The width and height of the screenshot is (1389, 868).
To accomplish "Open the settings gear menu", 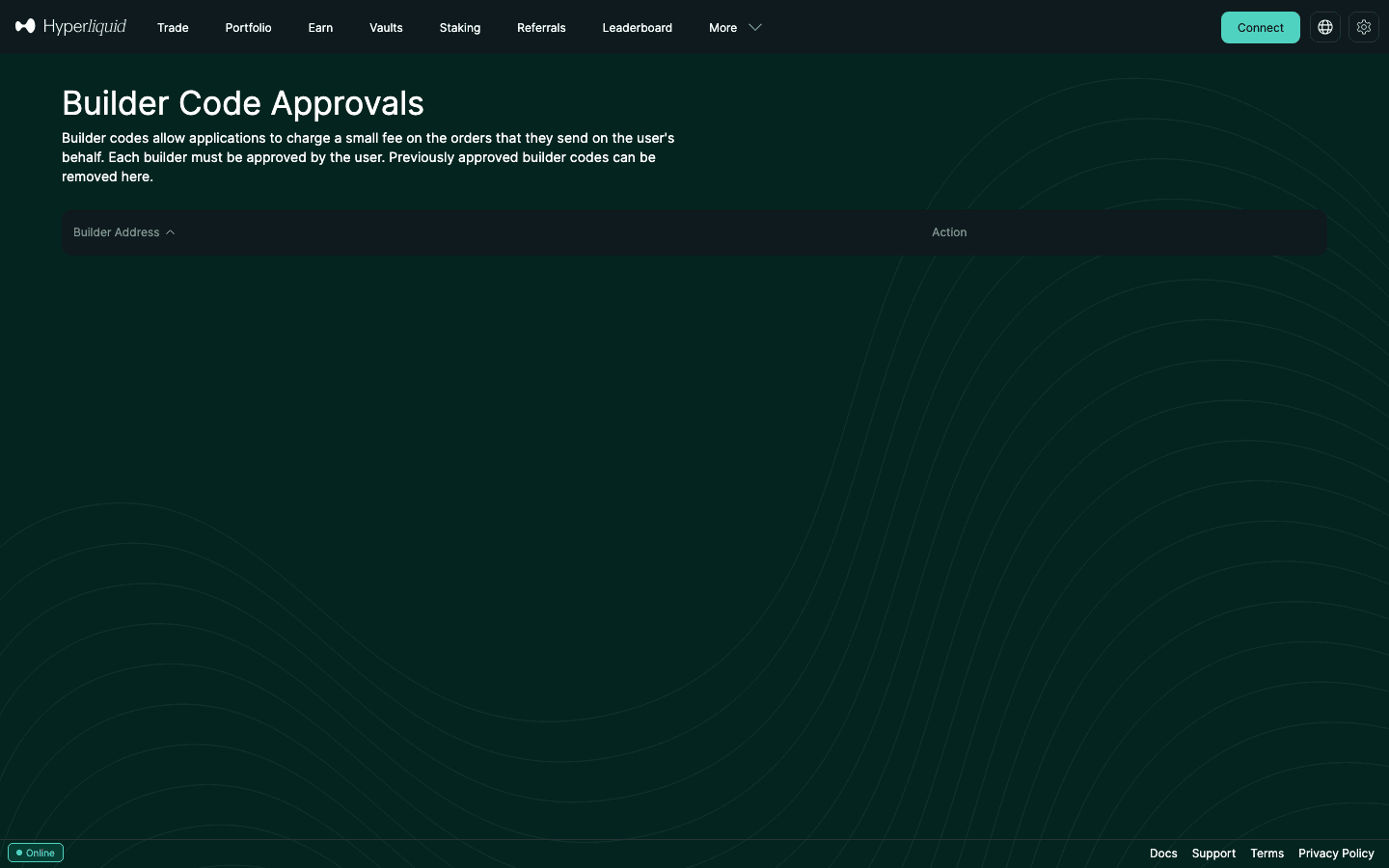I will click(x=1364, y=27).
